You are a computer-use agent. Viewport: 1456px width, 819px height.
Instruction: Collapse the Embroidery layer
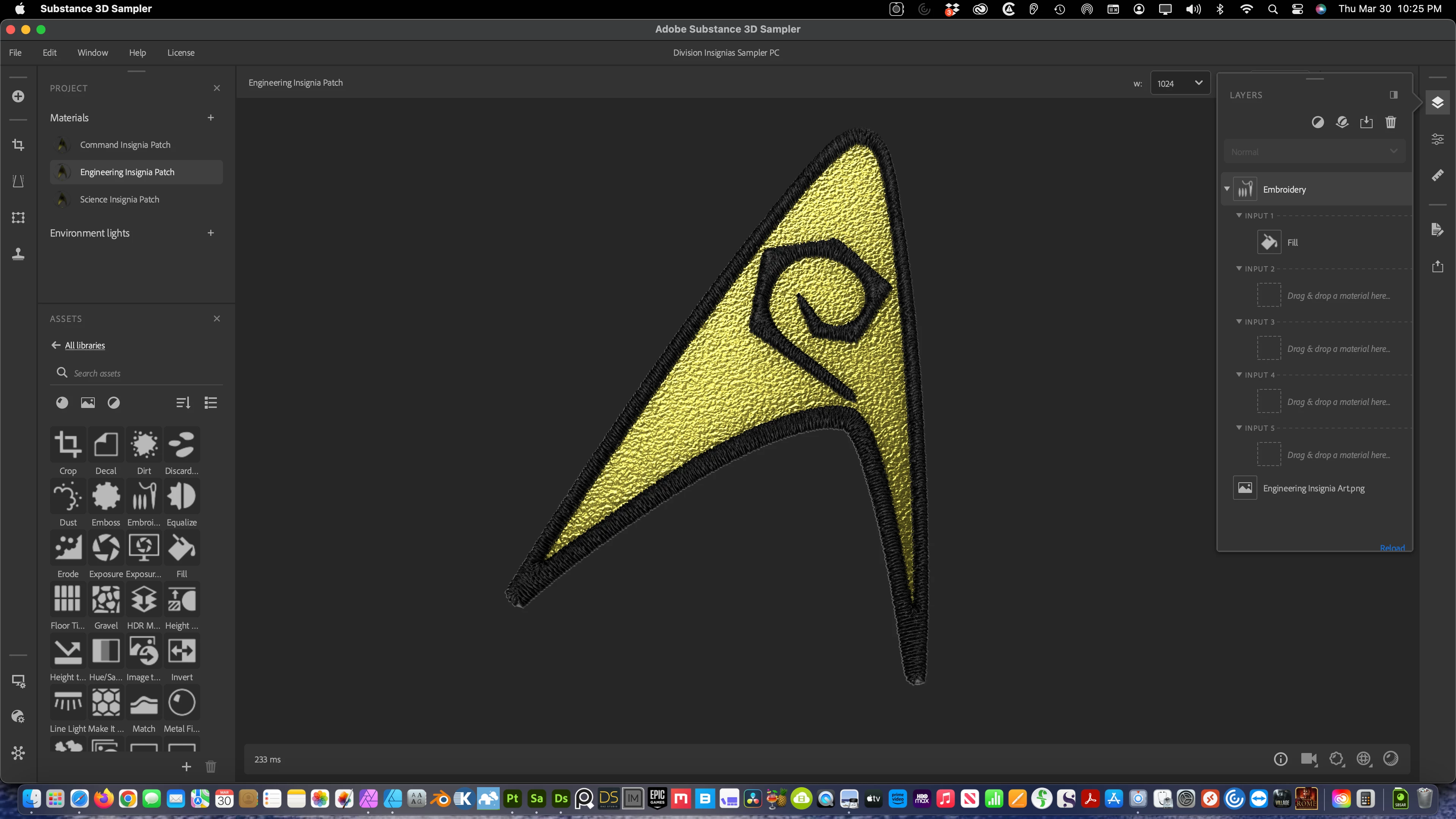1227,189
